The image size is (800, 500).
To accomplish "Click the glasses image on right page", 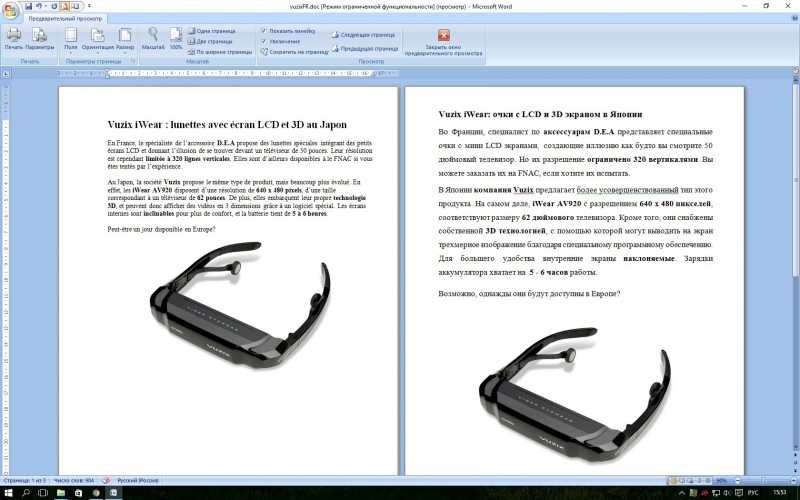I will 574,394.
